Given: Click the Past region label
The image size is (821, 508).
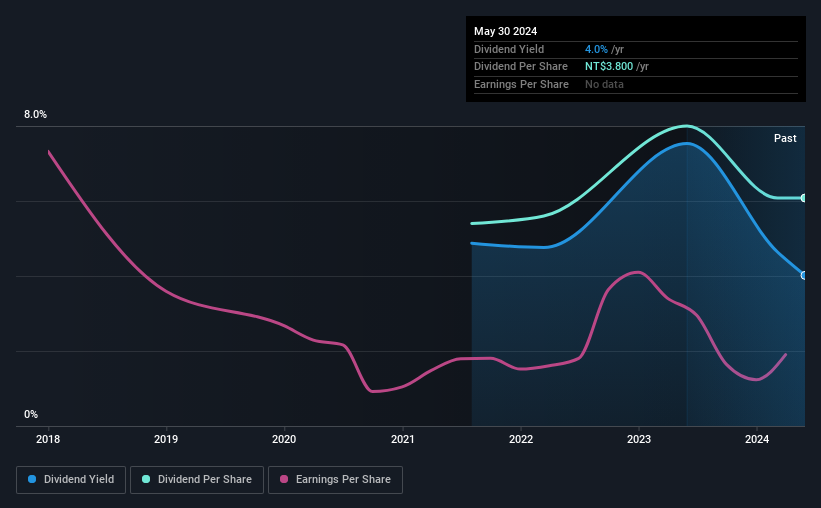Looking at the screenshot, I should [785, 138].
